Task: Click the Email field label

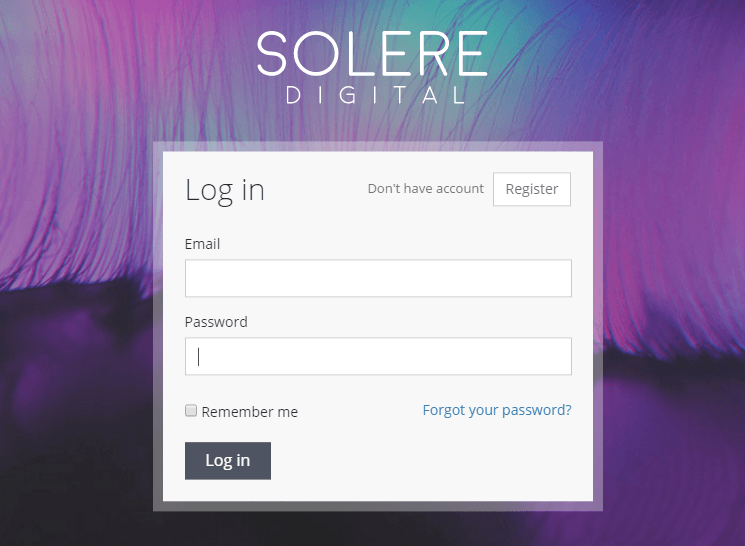Action: (202, 244)
